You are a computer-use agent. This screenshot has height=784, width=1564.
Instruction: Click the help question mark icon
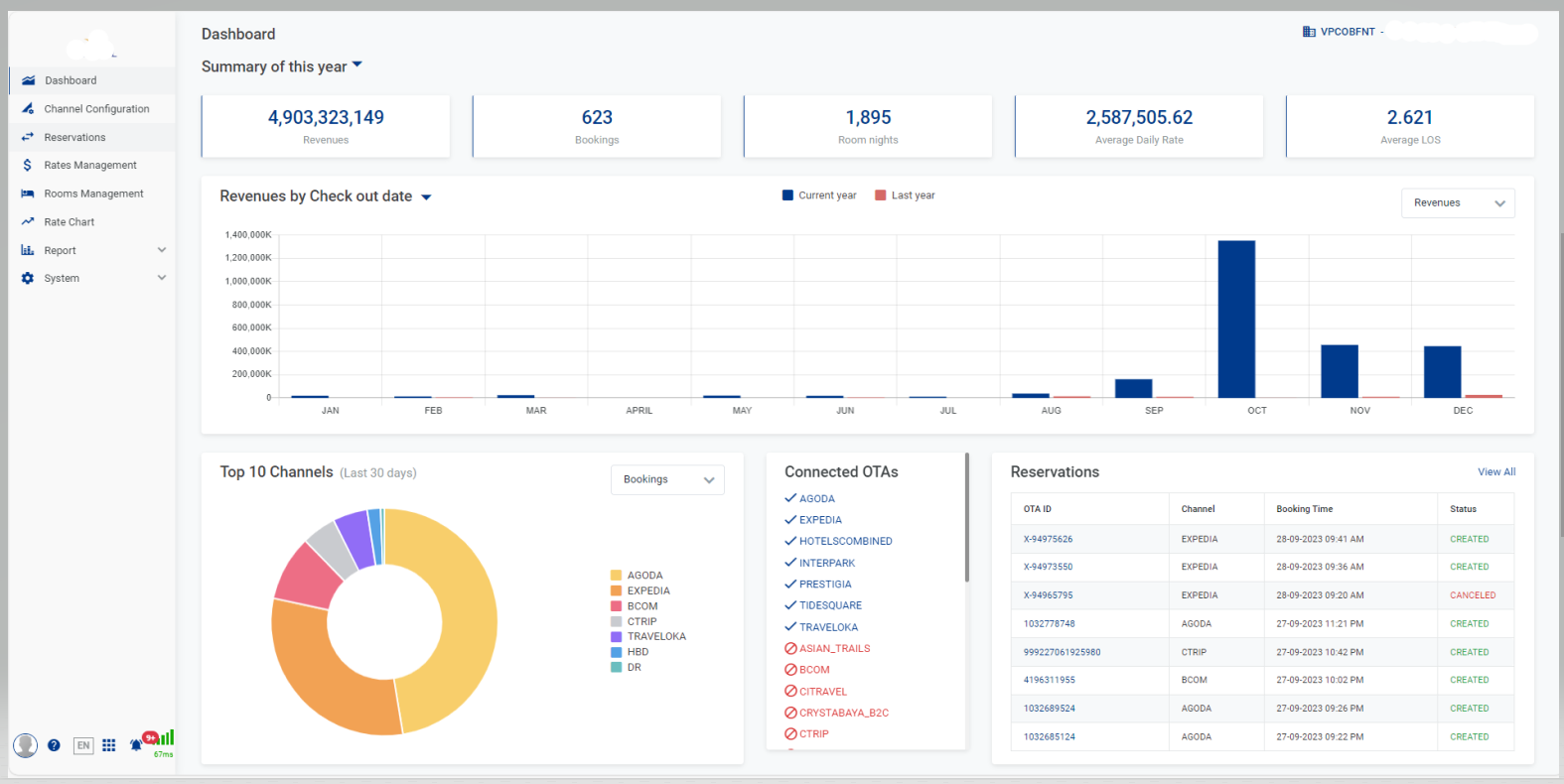(x=54, y=745)
